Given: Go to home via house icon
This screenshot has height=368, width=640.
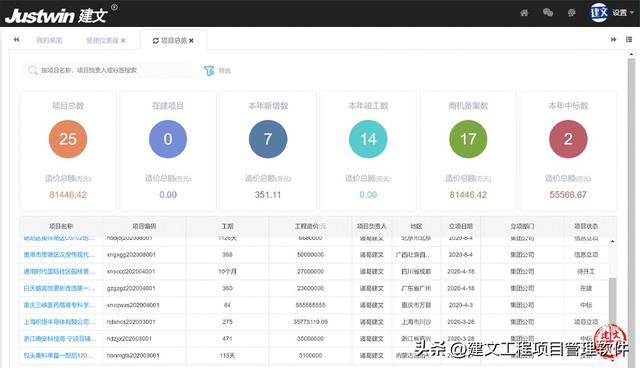Looking at the screenshot, I should point(524,13).
